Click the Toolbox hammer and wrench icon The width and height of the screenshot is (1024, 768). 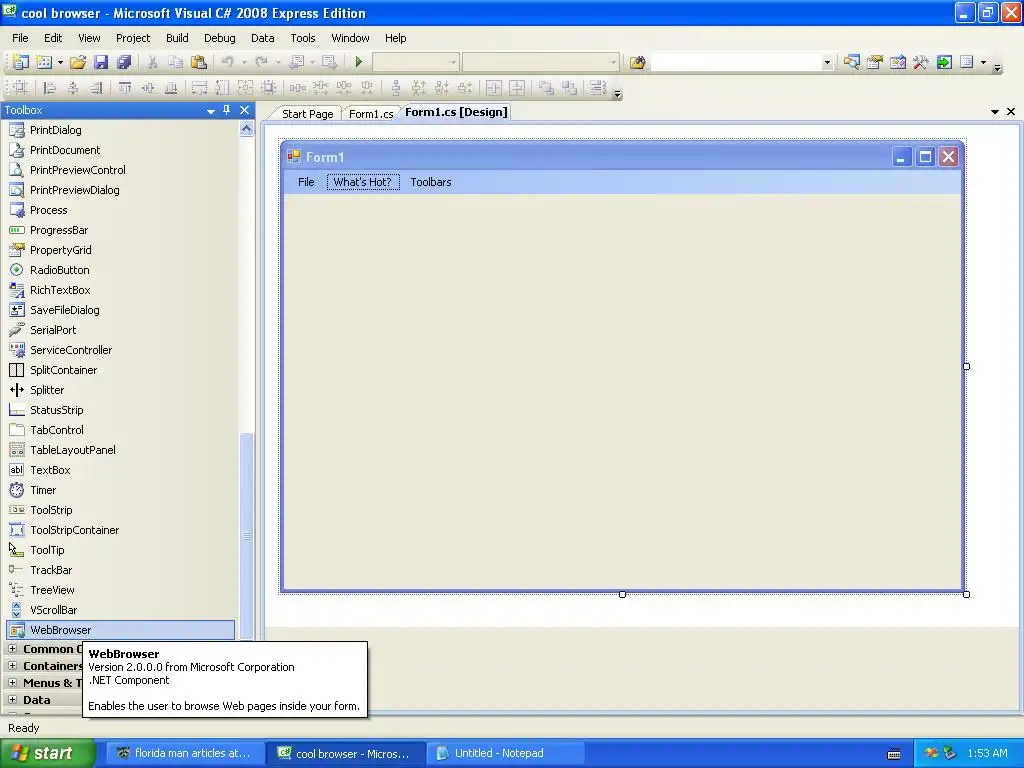pyautogui.click(x=921, y=62)
